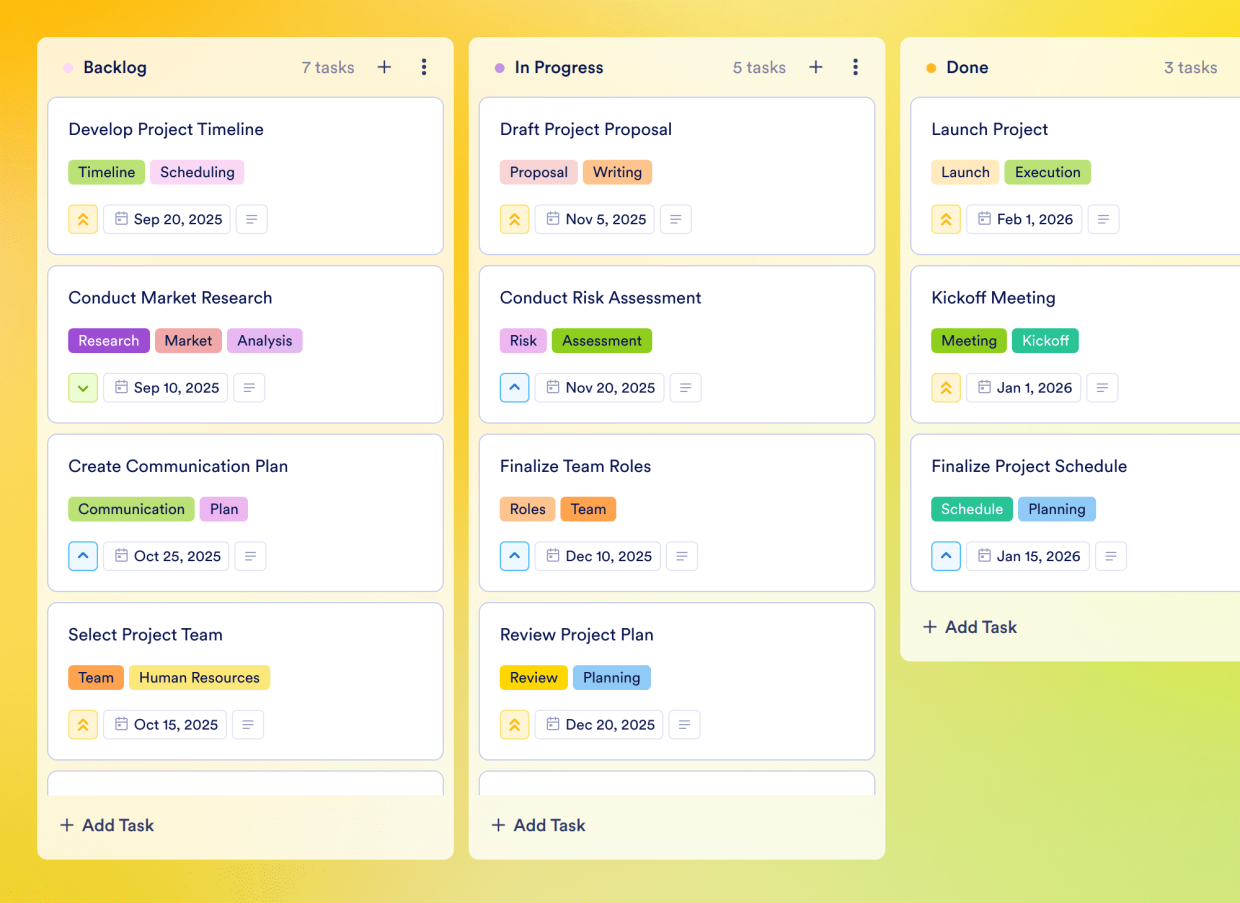This screenshot has height=903, width=1240.
Task: Click the up chevron on Create Communication Plan
Action: coord(83,556)
